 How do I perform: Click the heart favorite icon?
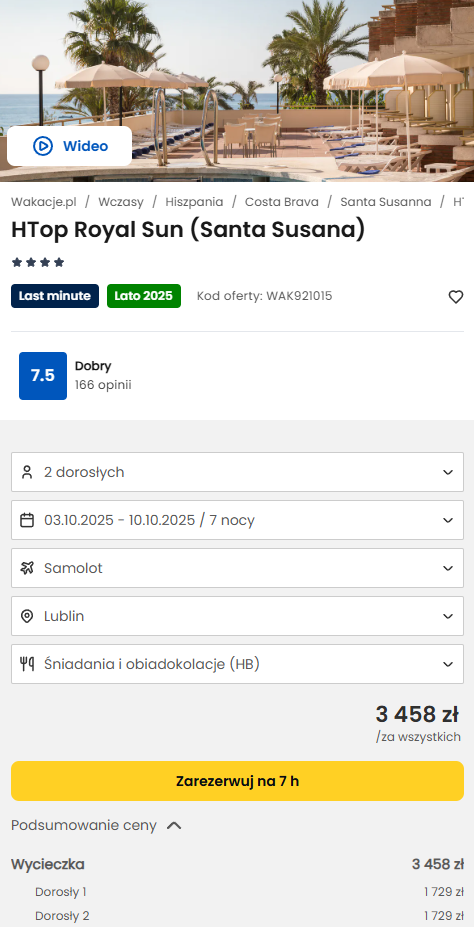[455, 297]
